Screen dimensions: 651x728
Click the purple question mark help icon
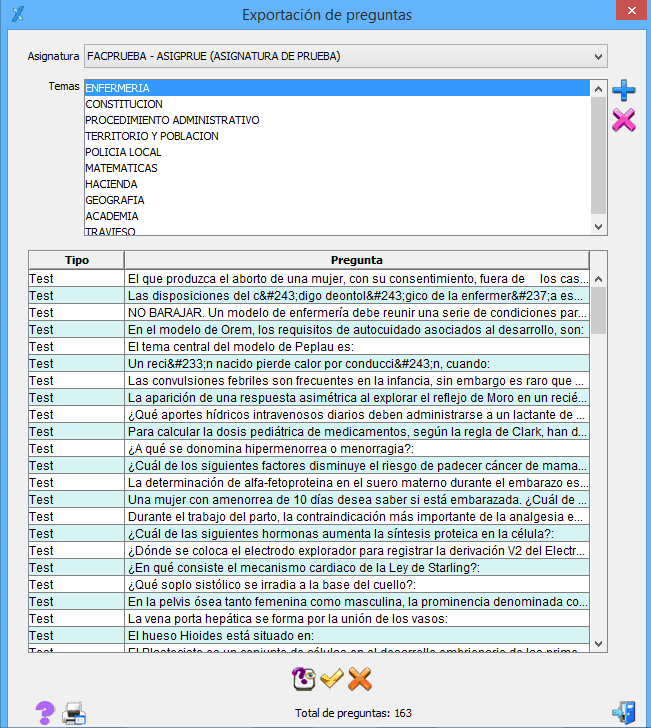pos(44,712)
